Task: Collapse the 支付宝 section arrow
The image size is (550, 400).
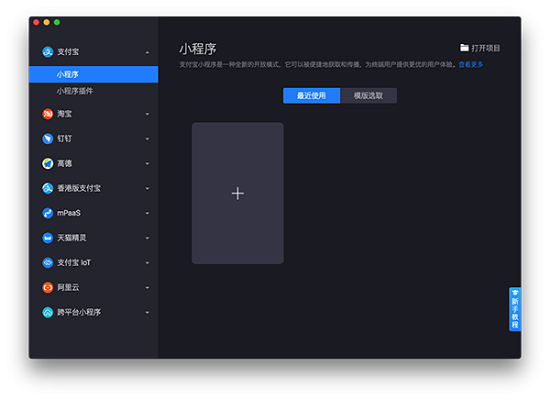Action: tap(147, 52)
